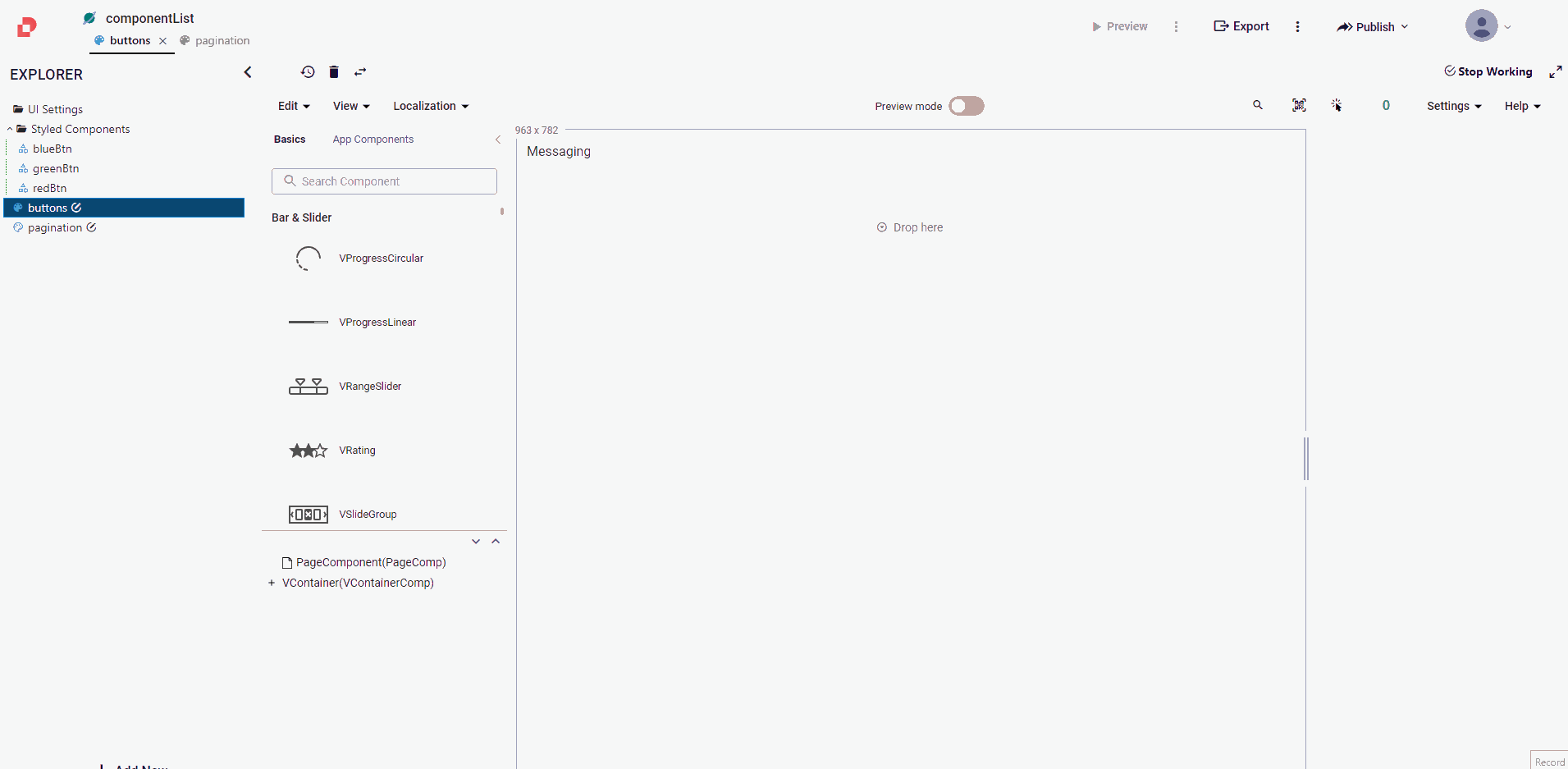Select the VRating stars component icon
The height and width of the screenshot is (769, 1568).
[x=308, y=451]
